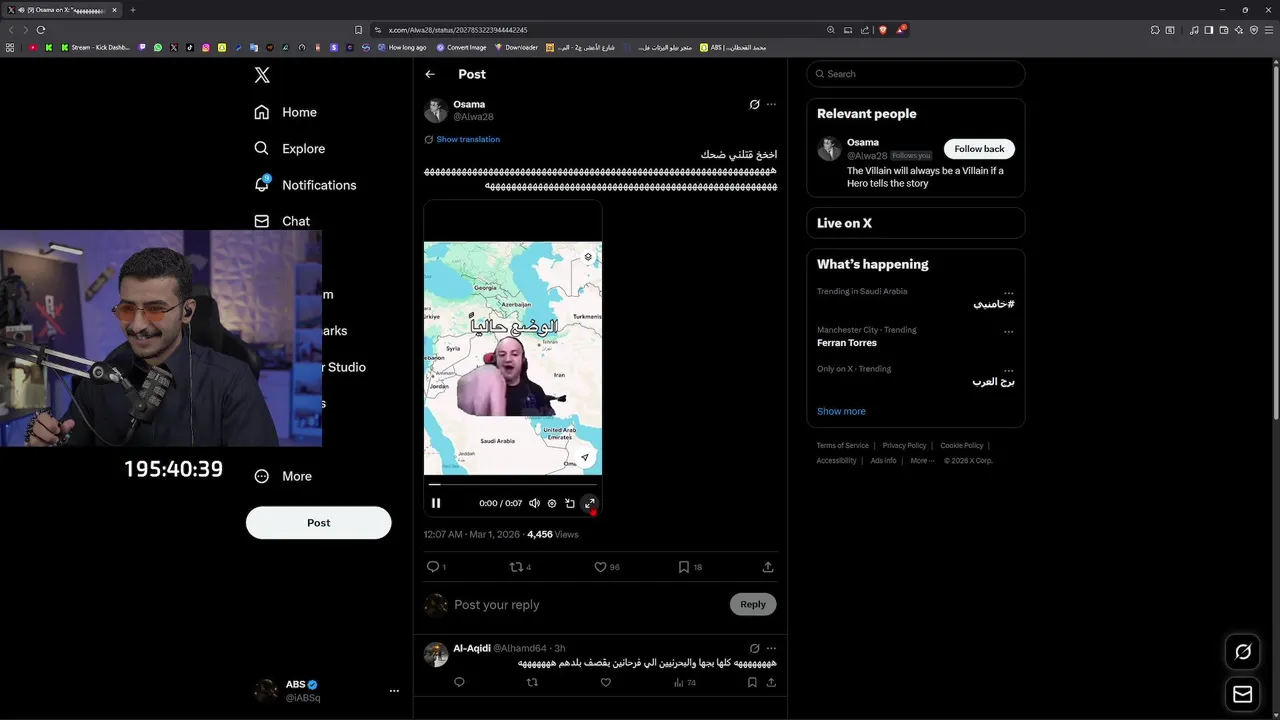
Task: Open Al-Aqidi's profile name
Action: tap(472, 648)
